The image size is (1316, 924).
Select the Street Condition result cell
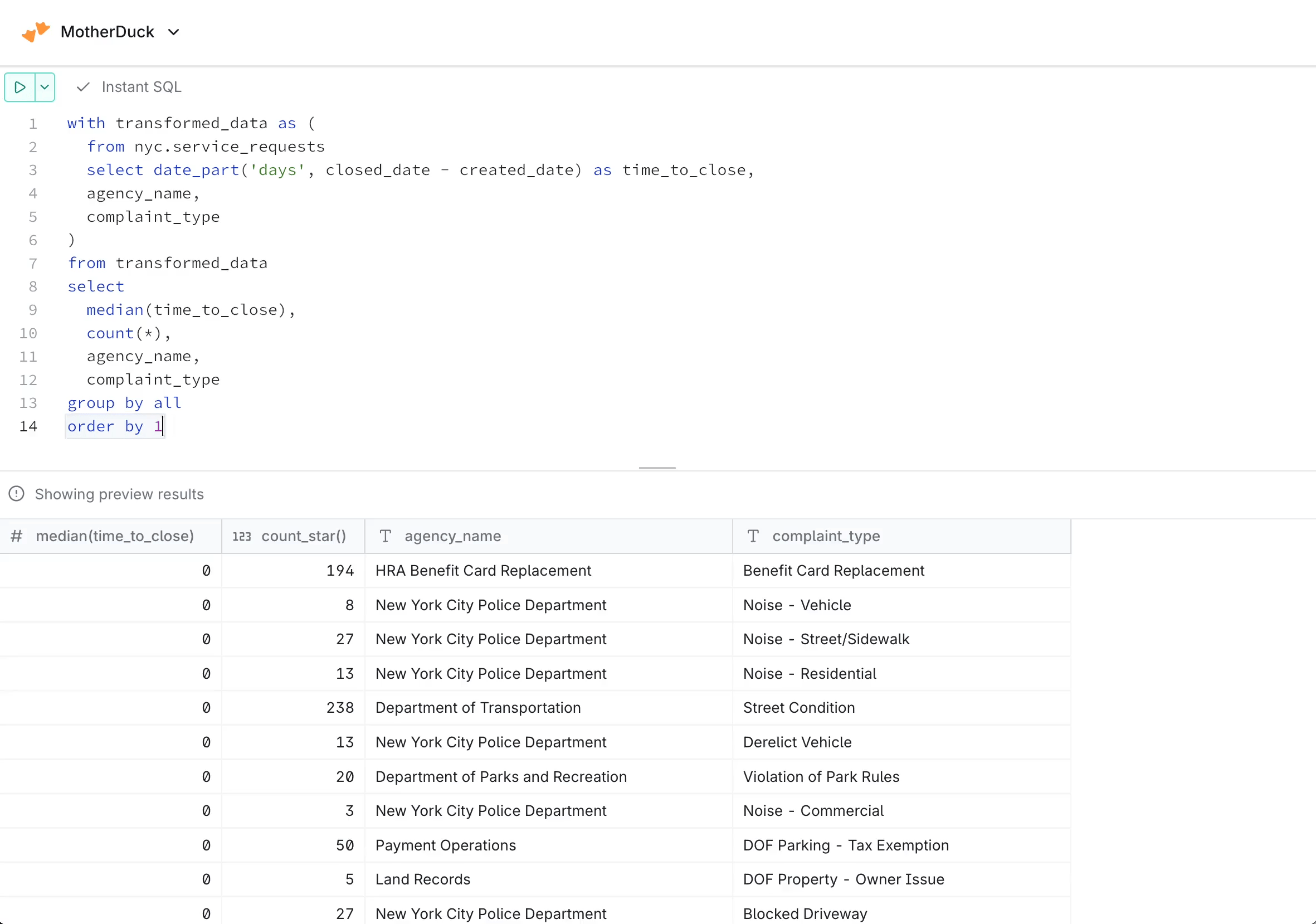(x=798, y=707)
